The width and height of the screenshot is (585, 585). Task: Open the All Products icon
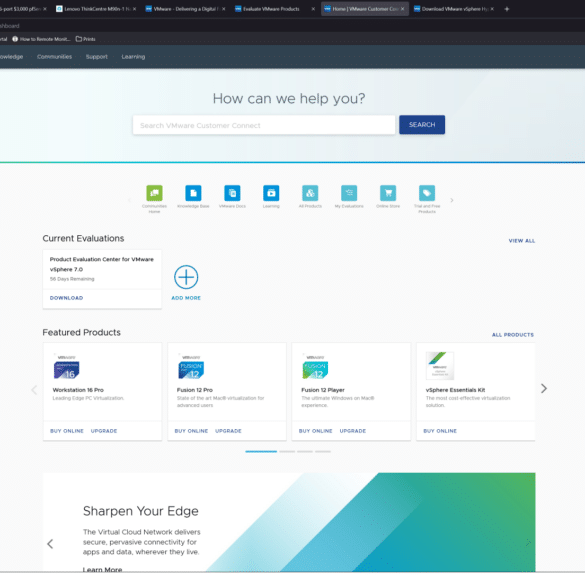[310, 193]
